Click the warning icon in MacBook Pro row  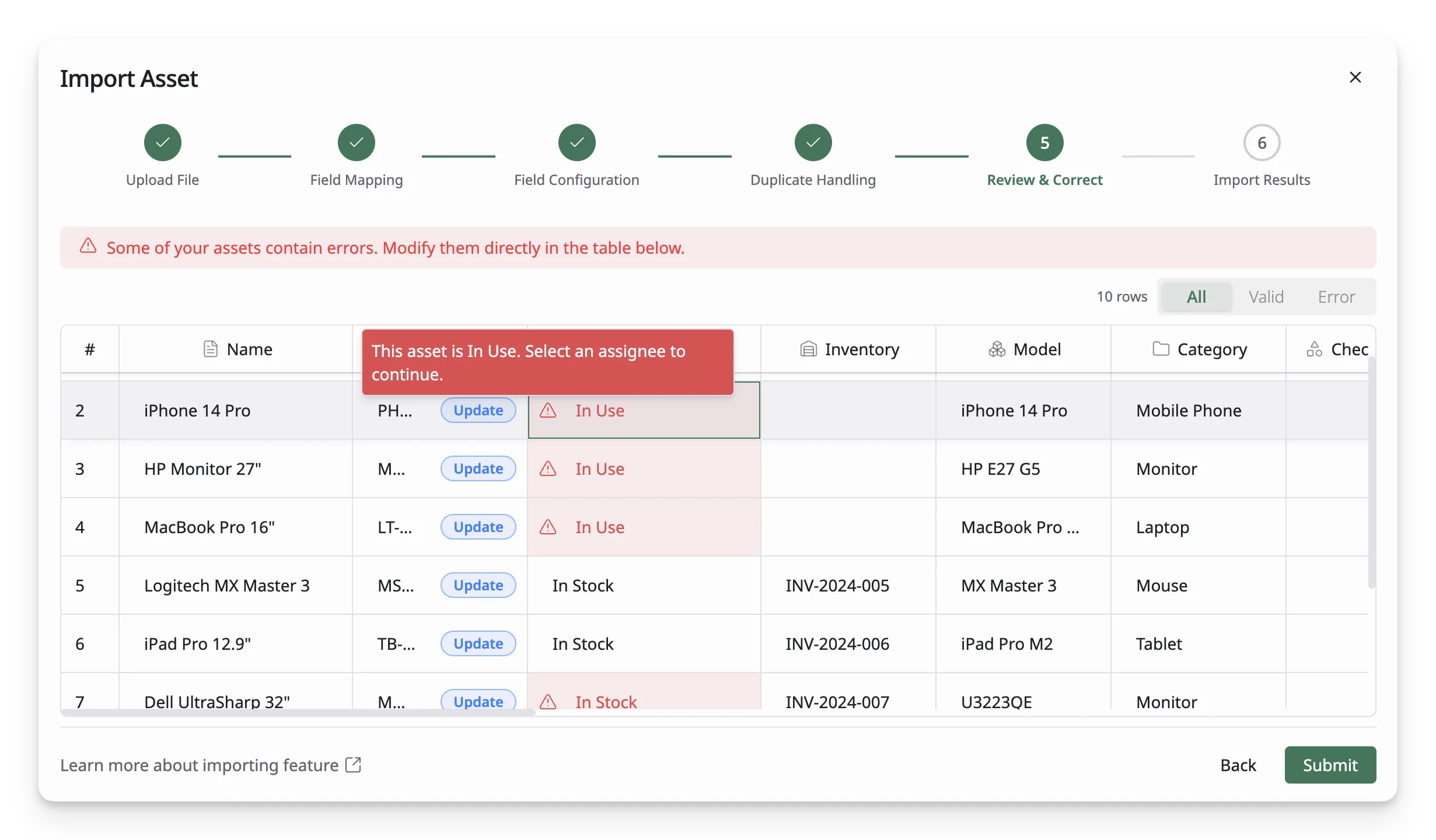548,527
